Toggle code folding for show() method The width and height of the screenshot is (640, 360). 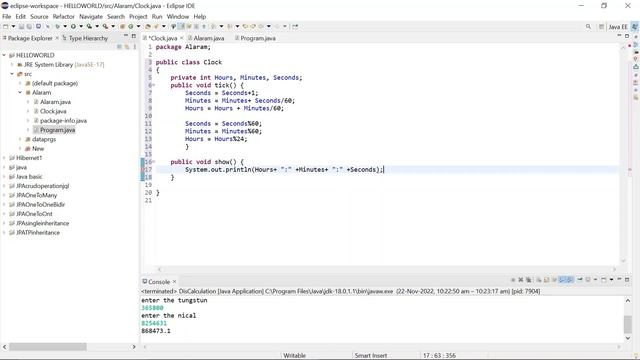pyautogui.click(x=154, y=162)
